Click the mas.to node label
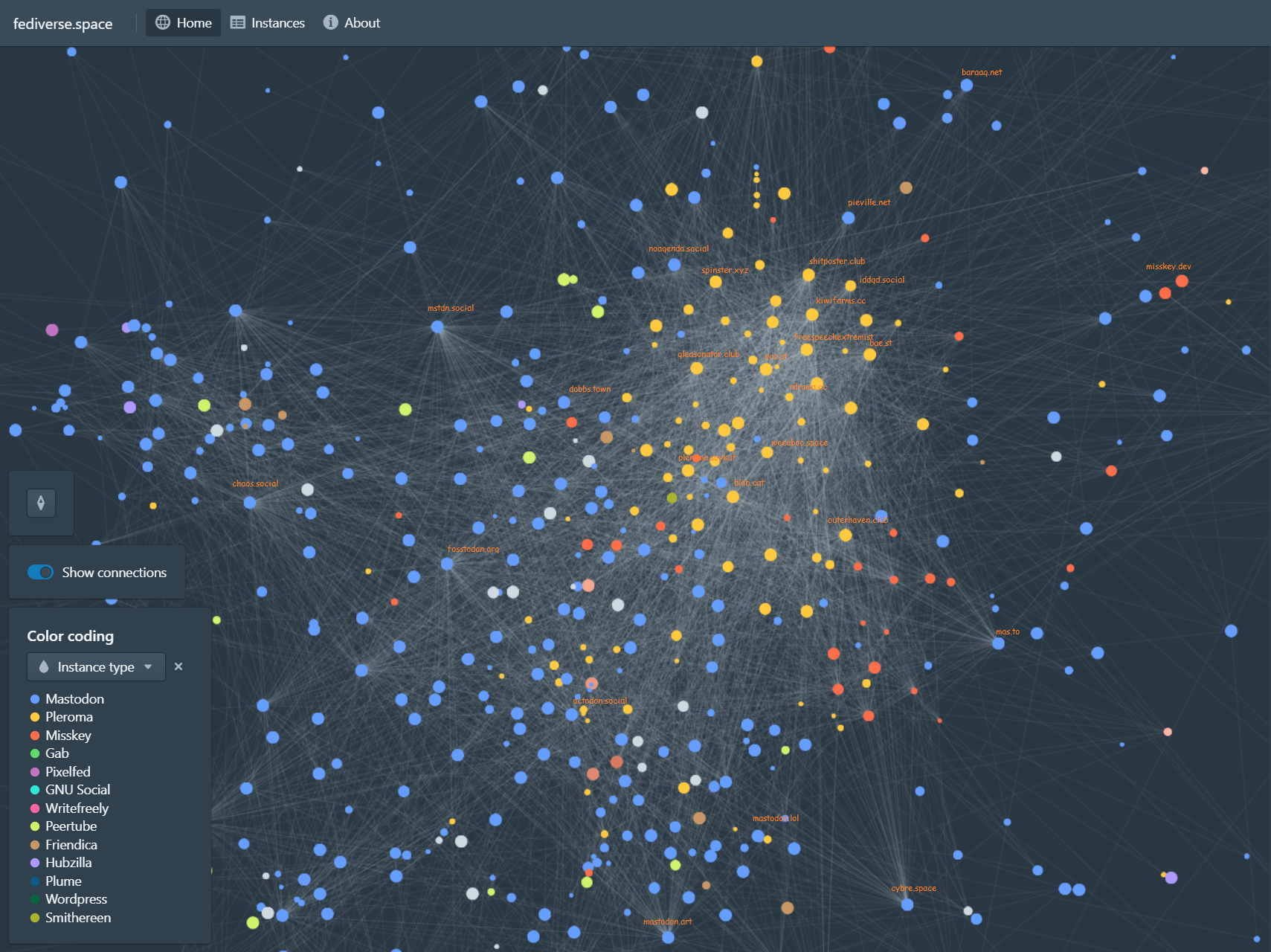 [x=1008, y=631]
